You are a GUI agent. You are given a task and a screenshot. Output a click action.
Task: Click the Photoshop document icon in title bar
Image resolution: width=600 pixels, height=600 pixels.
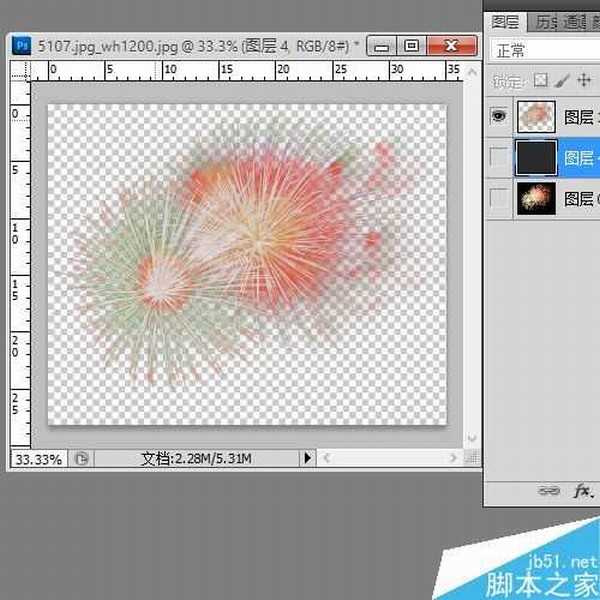(20, 45)
